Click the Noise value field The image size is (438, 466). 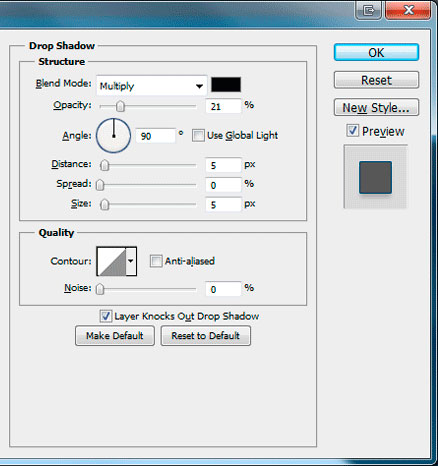223,289
